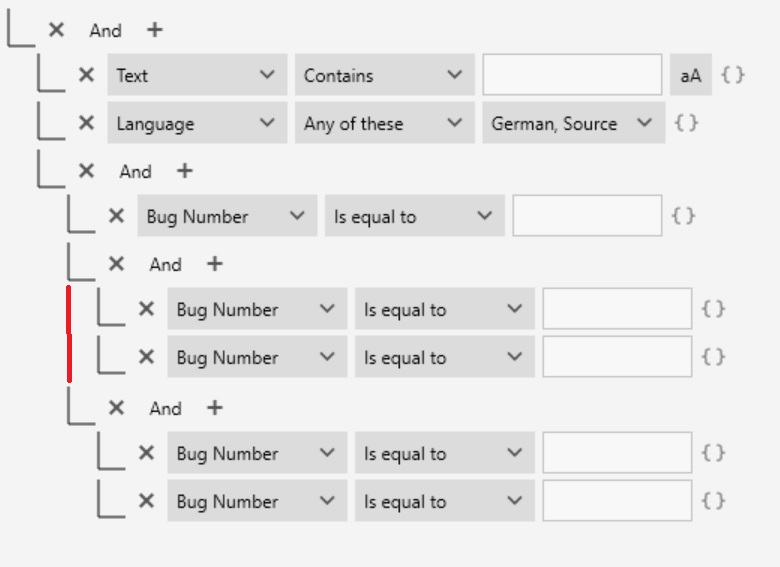The width and height of the screenshot is (780, 567).
Task: Click curly braces icon beside Text row
Action: click(733, 75)
